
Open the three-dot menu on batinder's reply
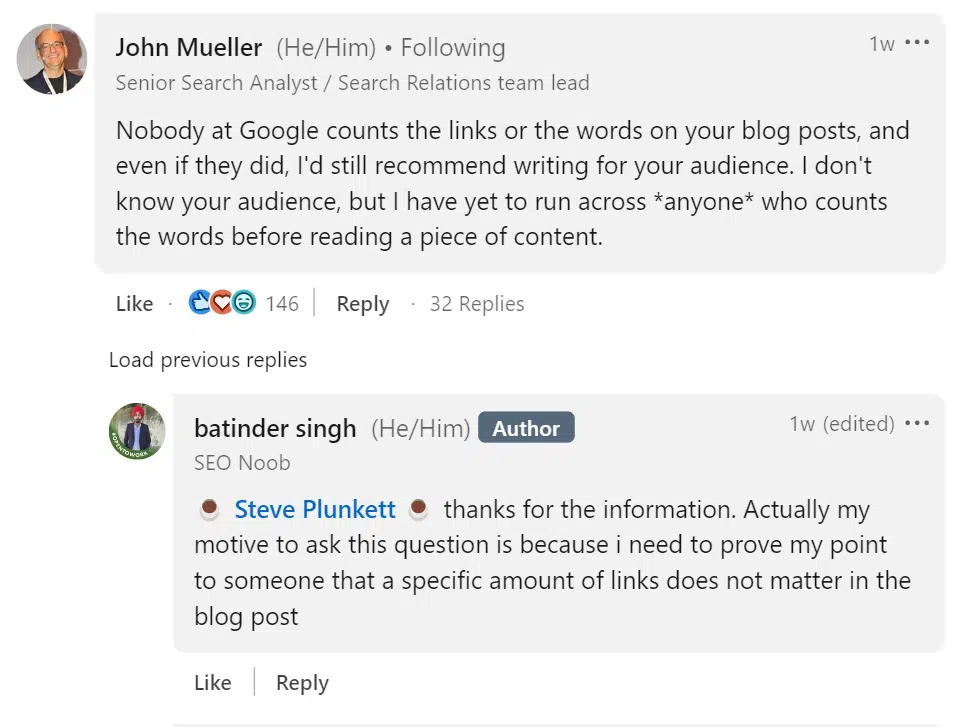[x=917, y=423]
